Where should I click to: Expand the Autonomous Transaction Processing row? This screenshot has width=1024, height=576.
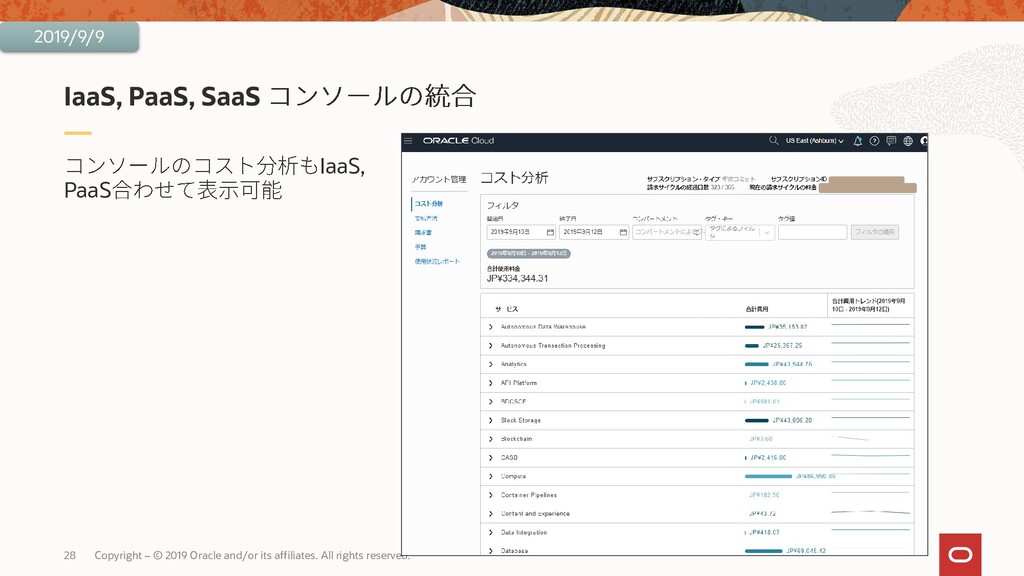click(490, 345)
